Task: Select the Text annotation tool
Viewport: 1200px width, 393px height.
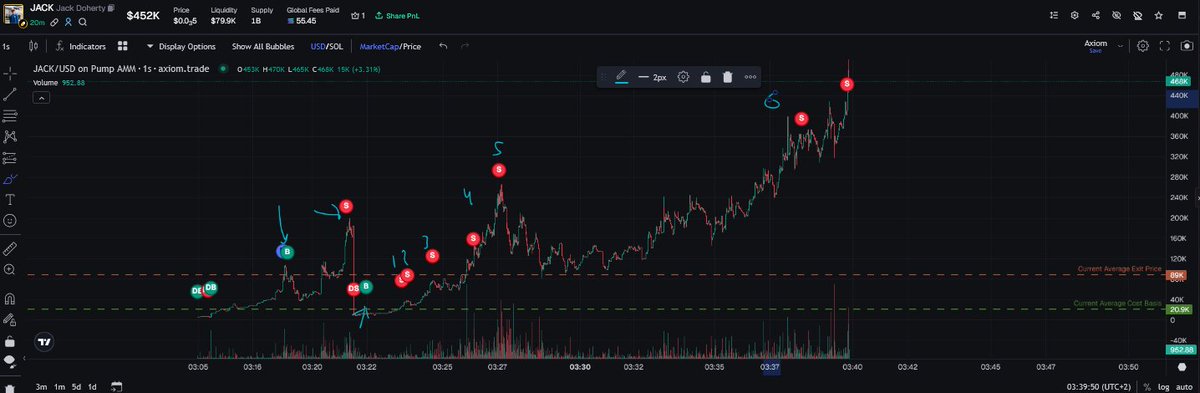Action: click(10, 200)
